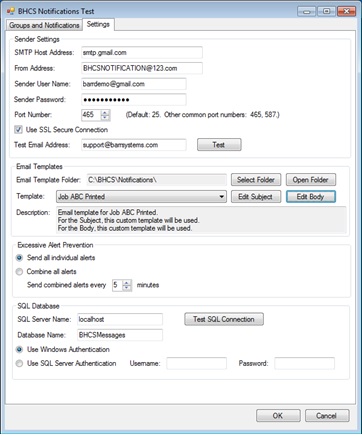Increase combined alerts minutes value
Image resolution: width=362 pixels, height=436 pixels.
click(127, 283)
